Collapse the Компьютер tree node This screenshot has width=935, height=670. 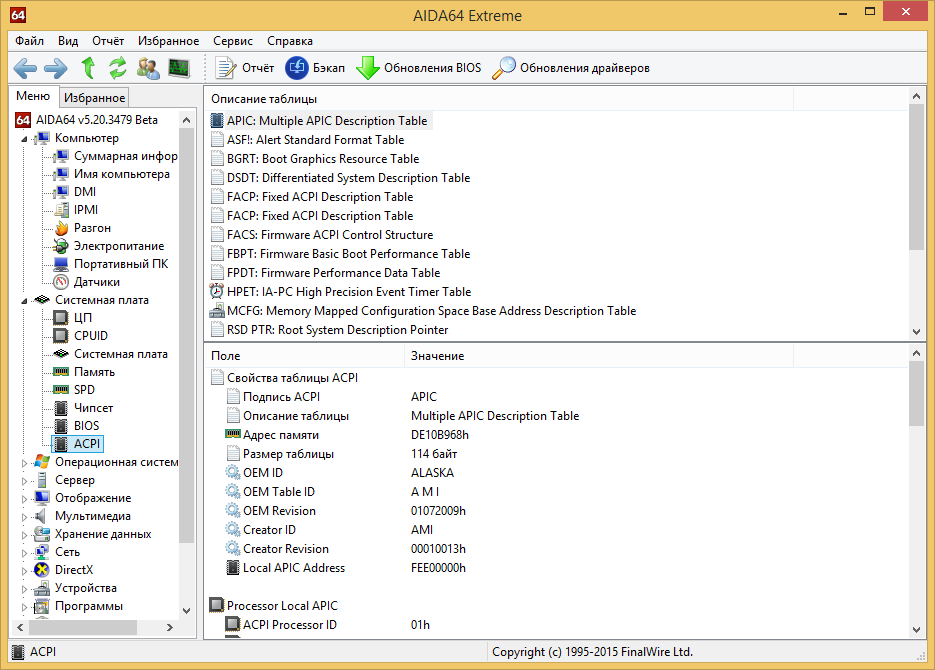24,139
